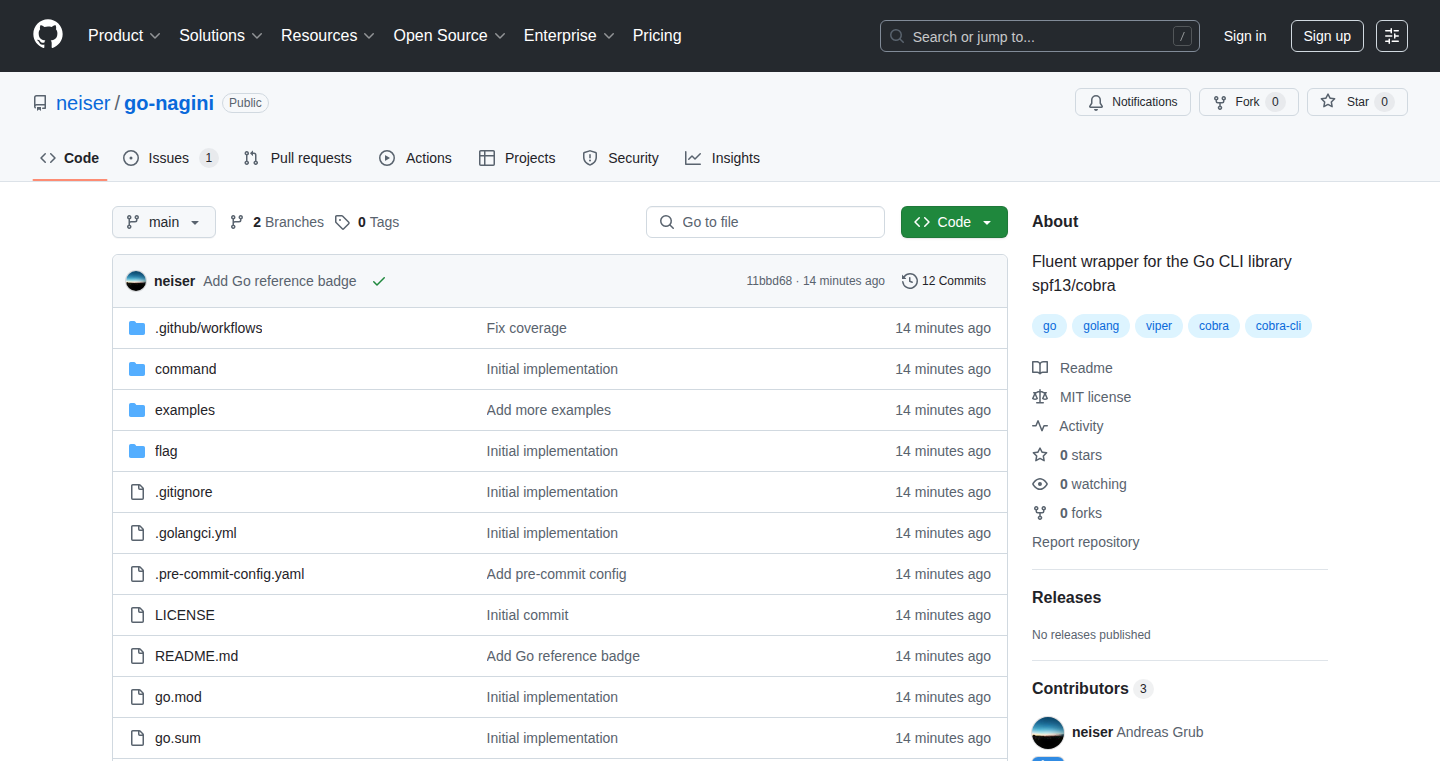Open the 'Fix coverage' commit message
Viewport: 1440px width, 761px height.
click(x=527, y=328)
